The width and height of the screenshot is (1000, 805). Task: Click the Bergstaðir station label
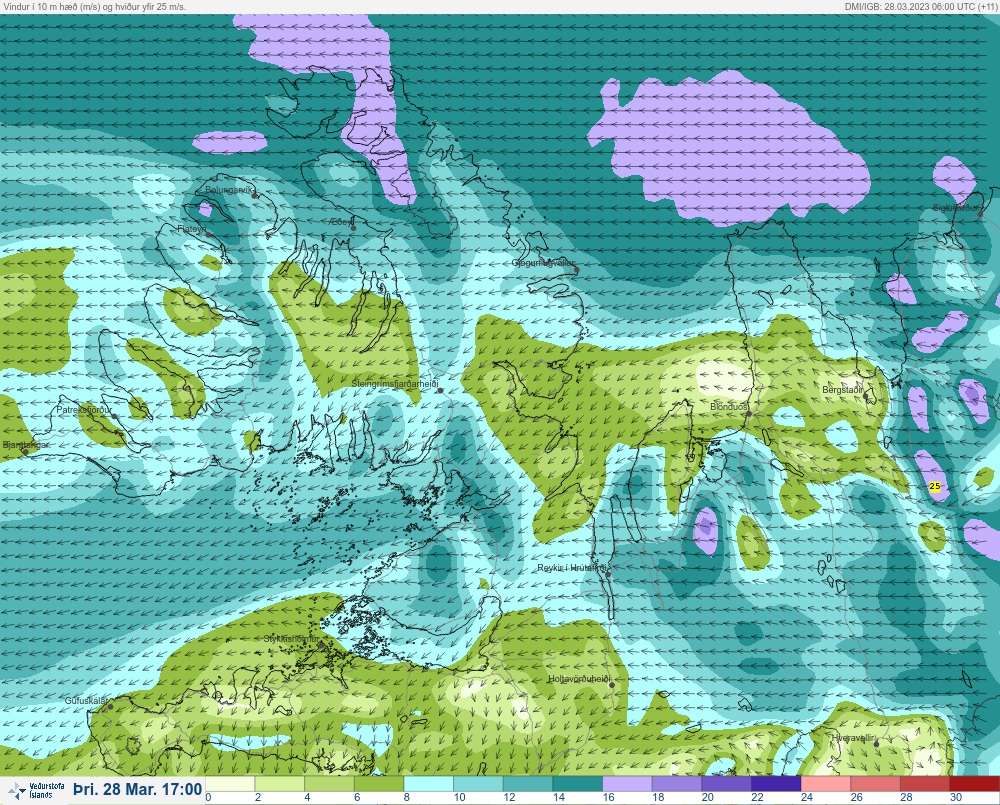pyautogui.click(x=843, y=389)
